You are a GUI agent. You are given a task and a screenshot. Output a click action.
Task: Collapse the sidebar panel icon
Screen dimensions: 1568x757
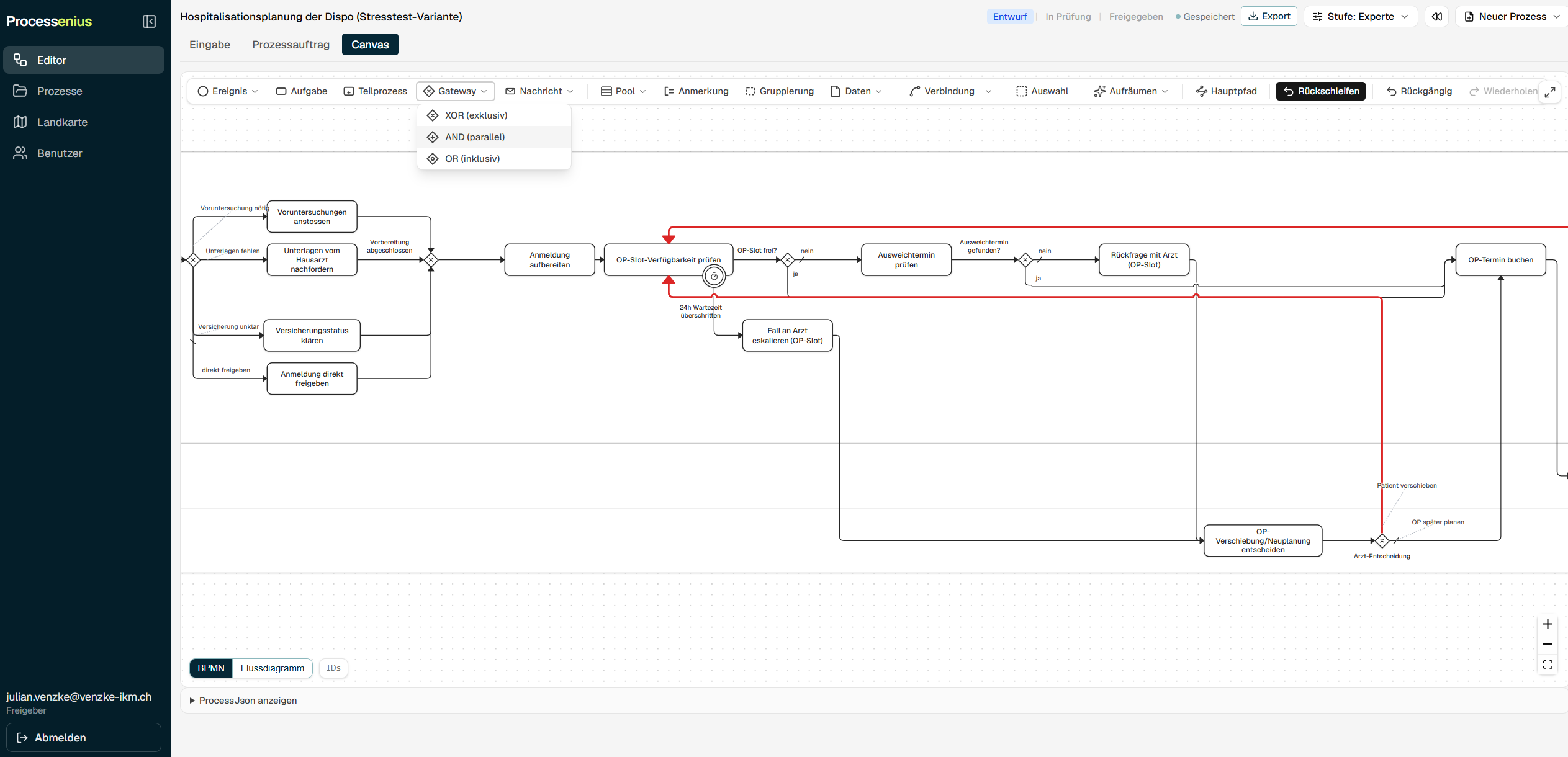(x=149, y=21)
